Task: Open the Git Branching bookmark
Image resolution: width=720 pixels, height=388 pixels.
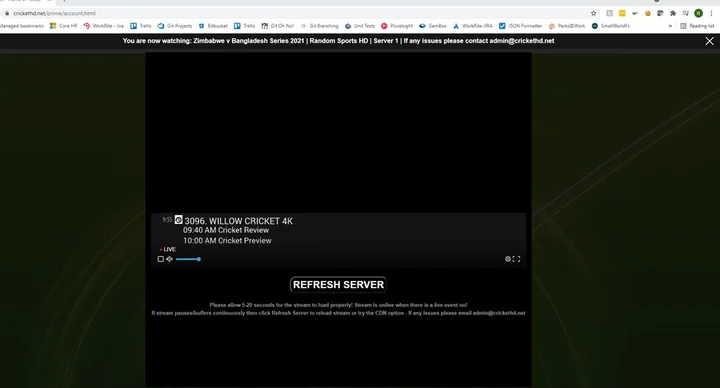Action: (x=320, y=26)
